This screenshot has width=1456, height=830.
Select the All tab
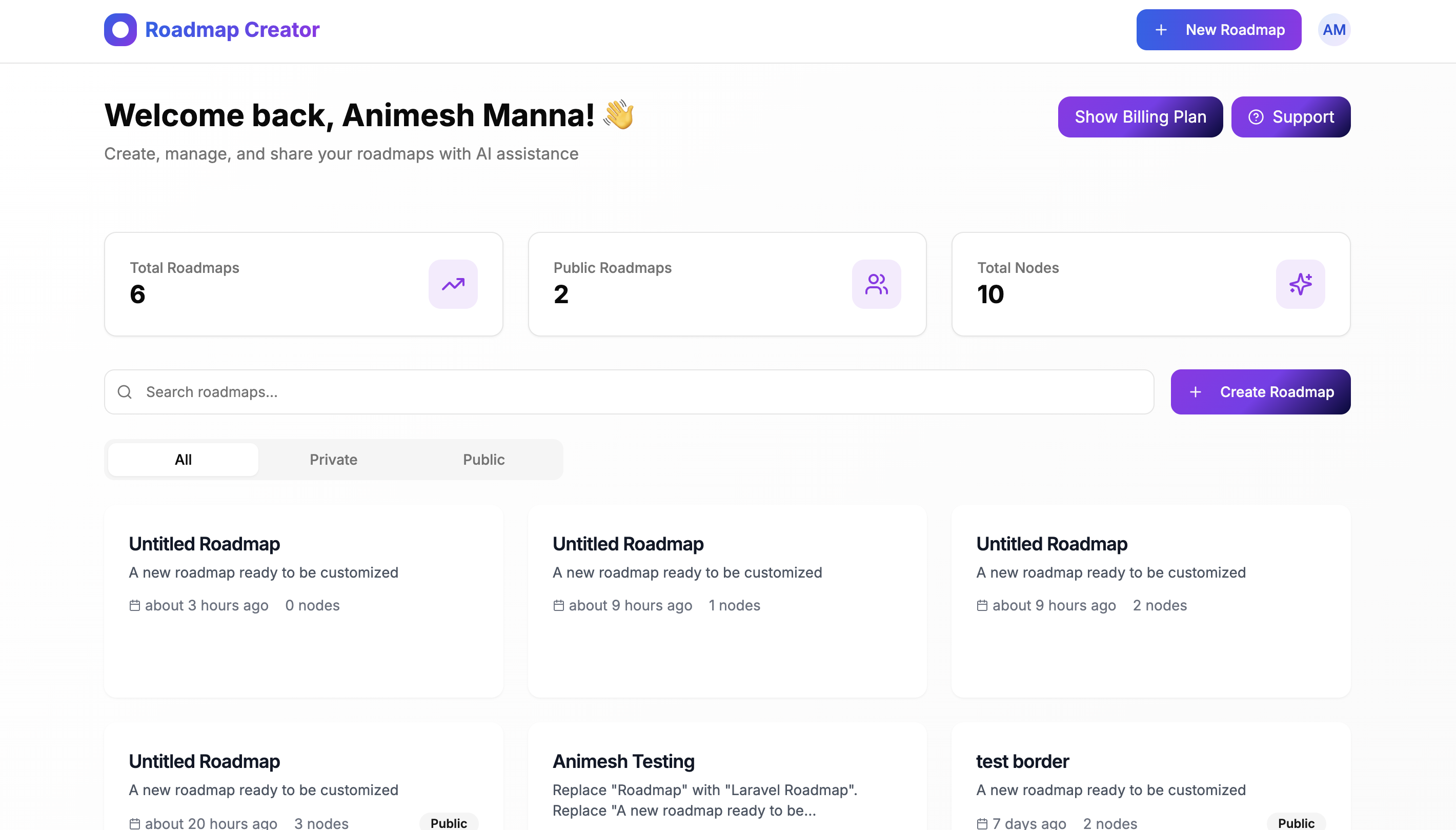[x=183, y=460]
